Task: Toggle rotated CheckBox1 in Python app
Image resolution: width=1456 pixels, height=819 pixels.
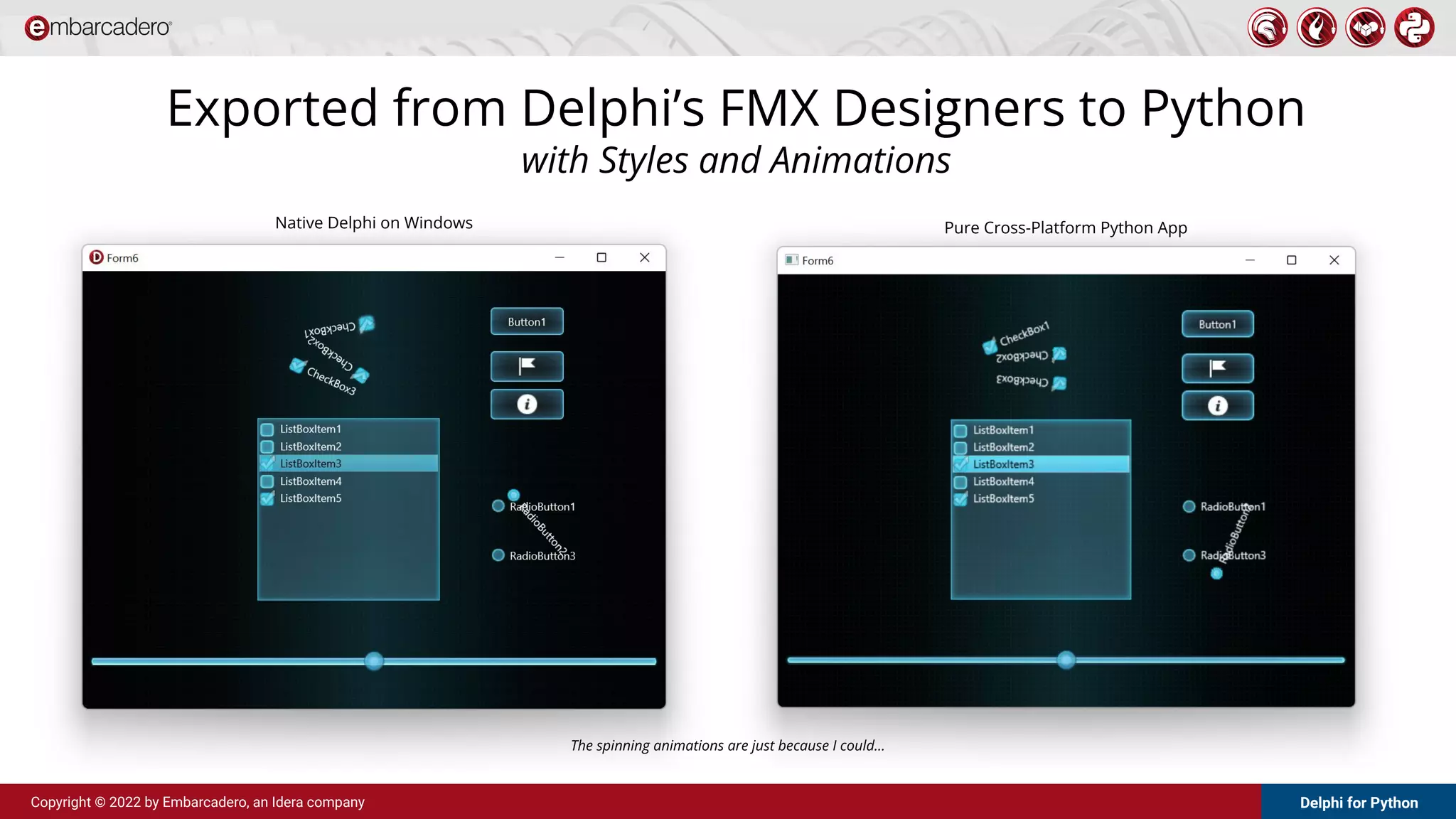Action: (990, 346)
